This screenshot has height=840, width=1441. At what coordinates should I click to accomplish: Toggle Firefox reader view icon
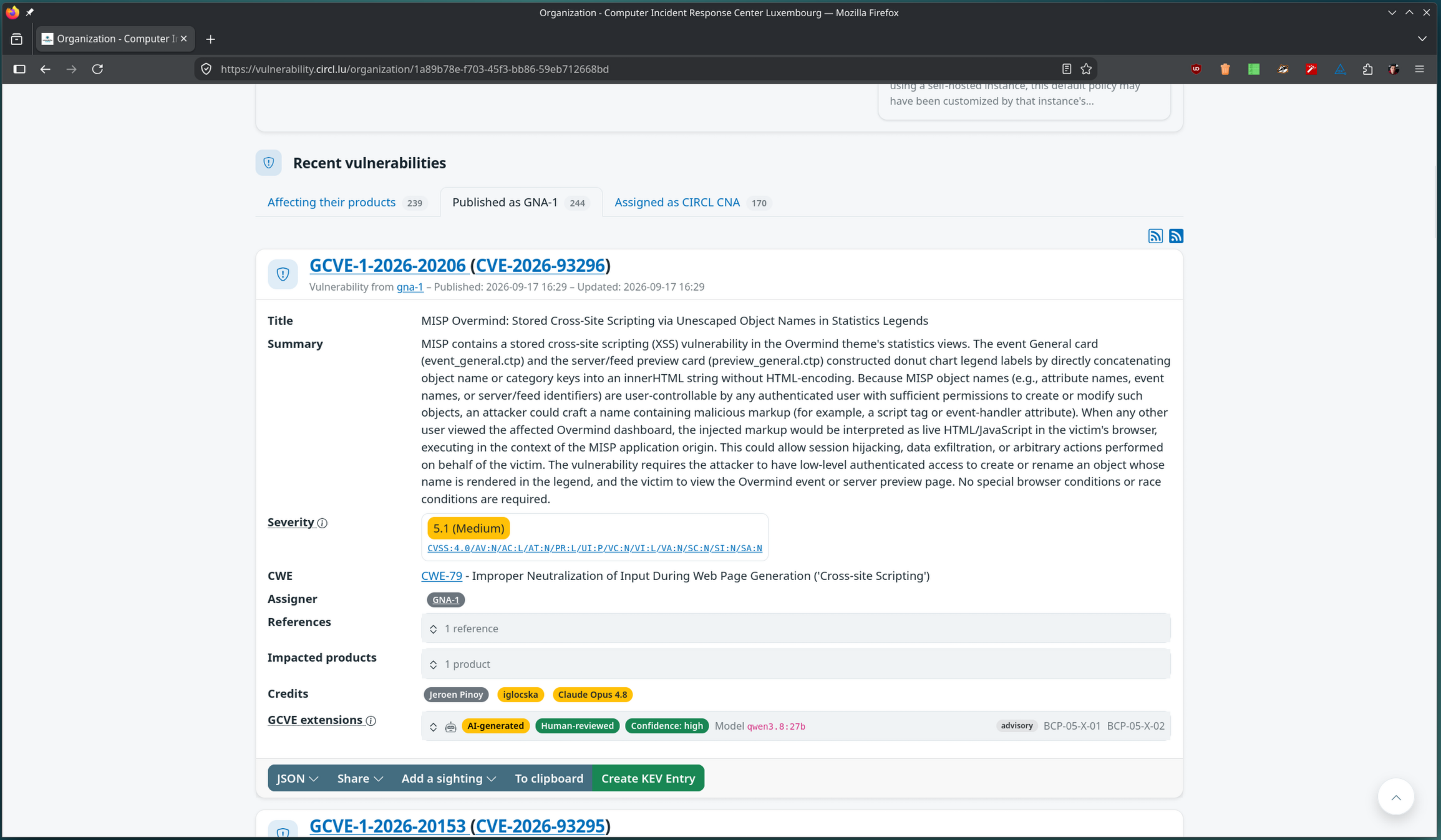(x=1066, y=69)
